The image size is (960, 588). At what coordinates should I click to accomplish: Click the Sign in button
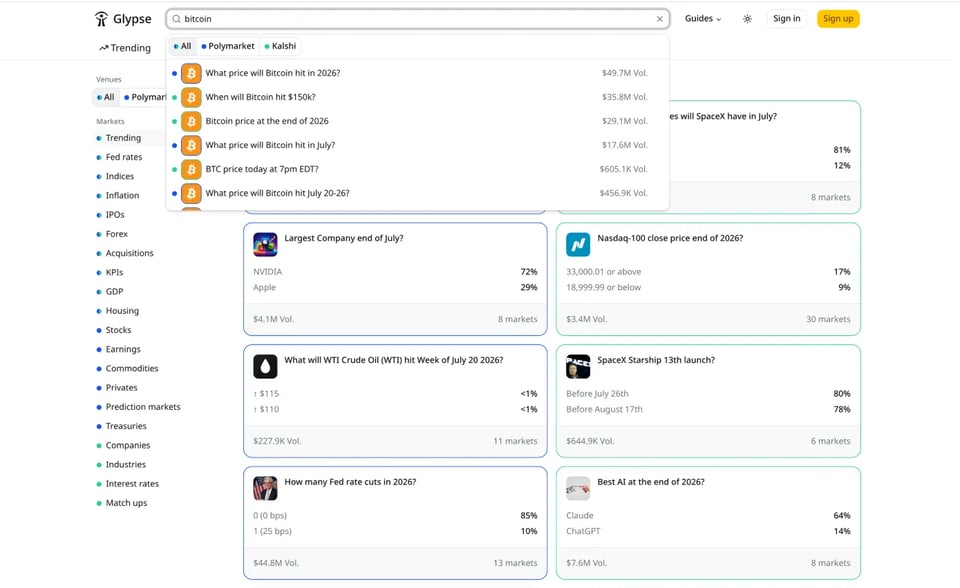pos(786,19)
